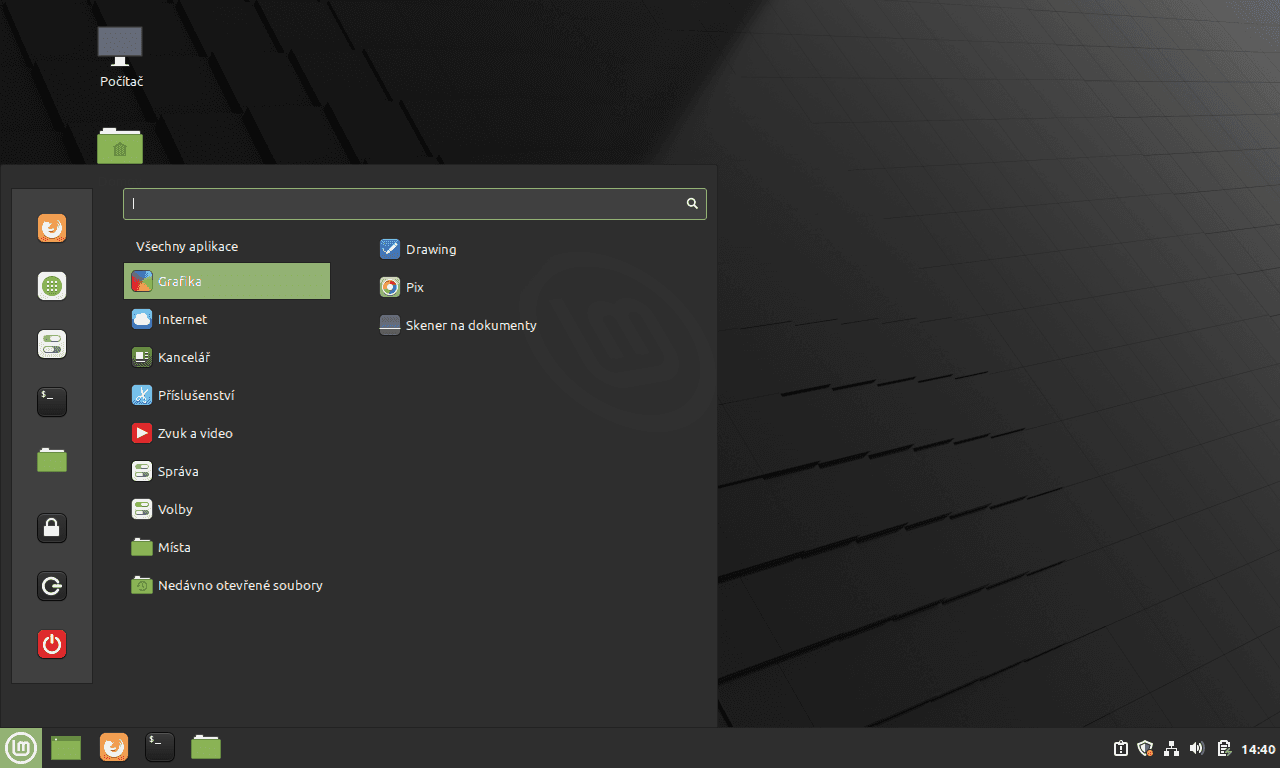Viewport: 1280px width, 768px height.
Task: Open the file manager from the menu sidebar
Action: pos(51,459)
